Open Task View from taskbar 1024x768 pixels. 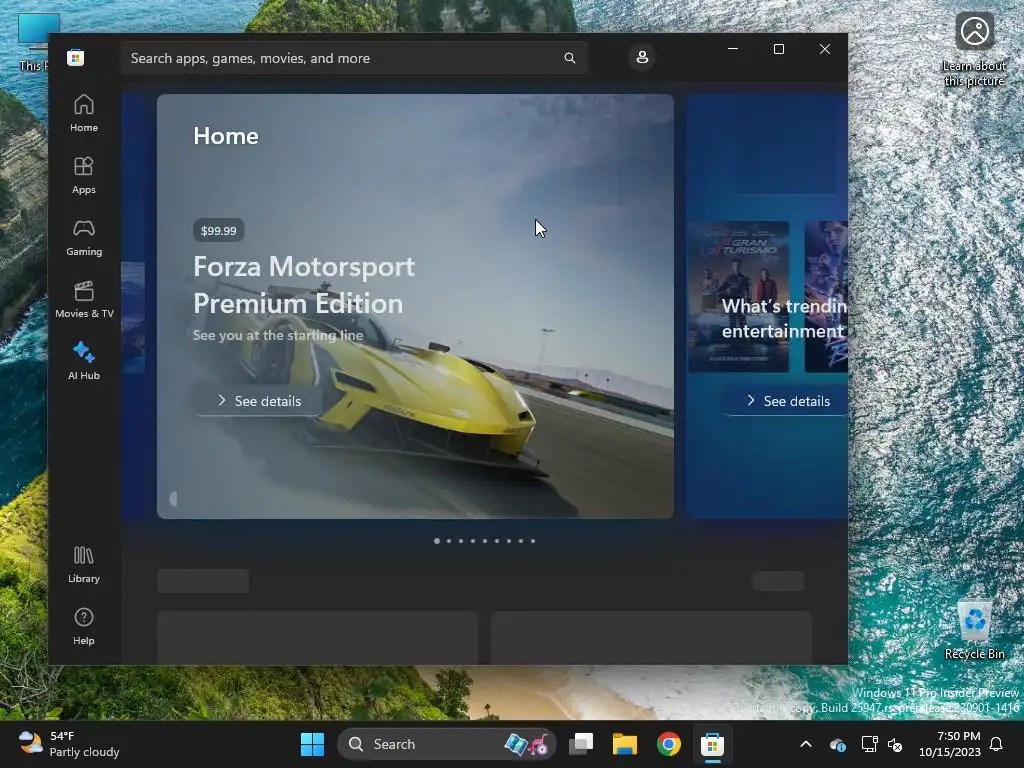click(x=581, y=744)
